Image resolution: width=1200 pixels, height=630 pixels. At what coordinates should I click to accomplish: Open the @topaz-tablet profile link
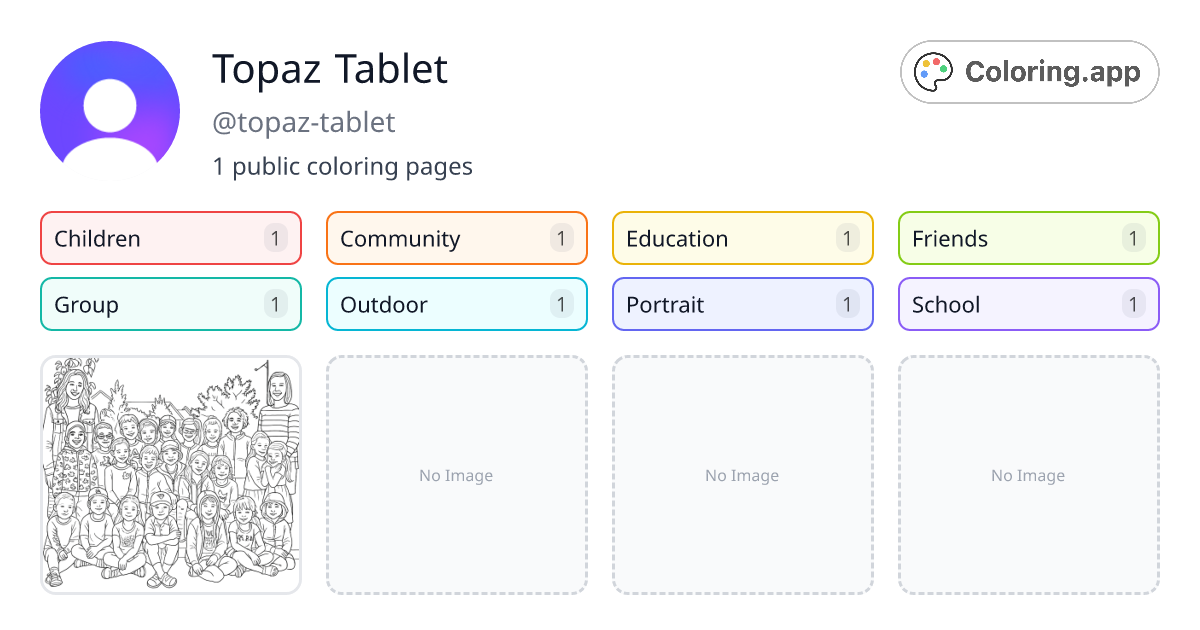304,122
